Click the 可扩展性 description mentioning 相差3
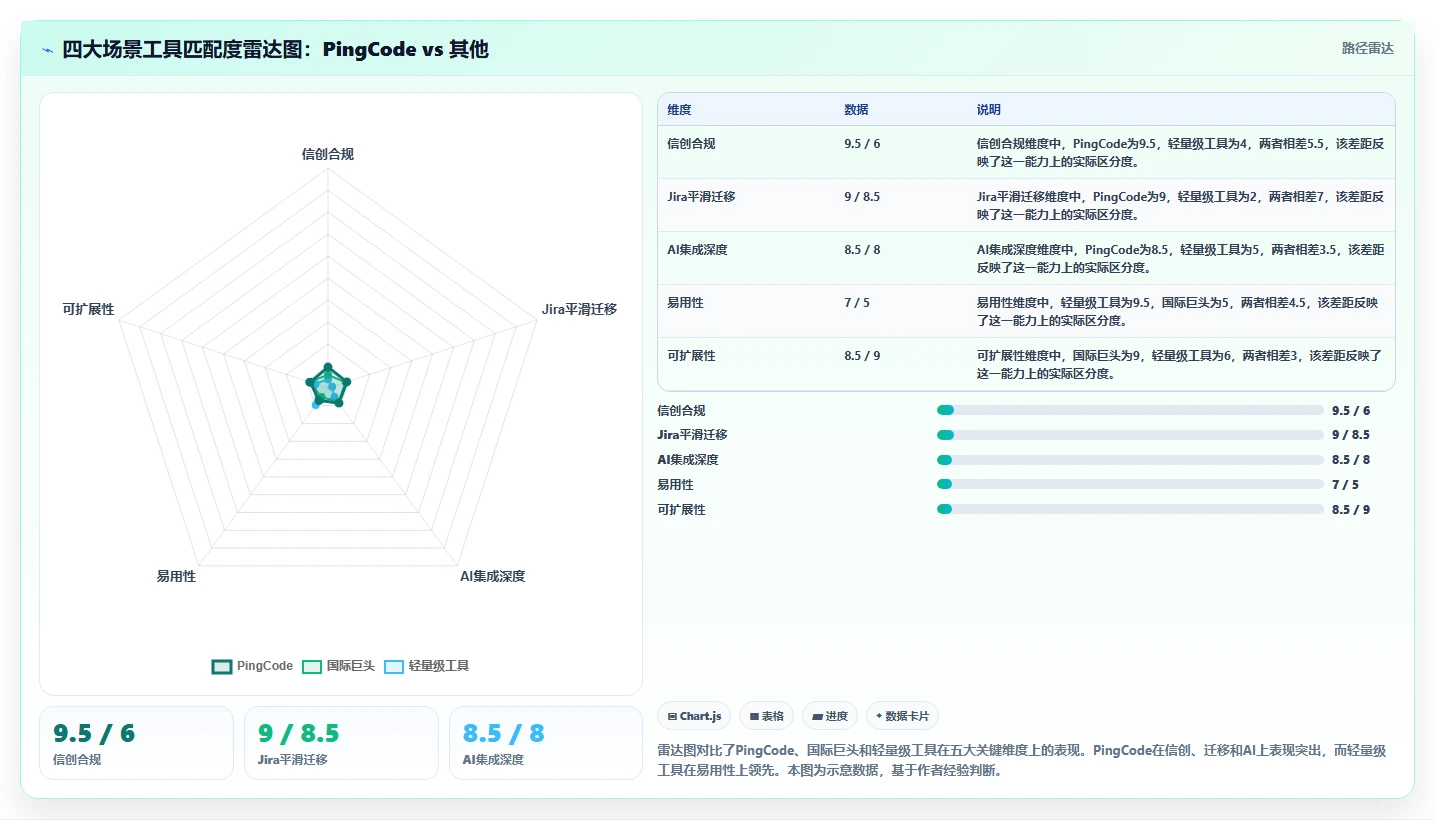Viewport: 1435px width, 820px height. [1180, 364]
